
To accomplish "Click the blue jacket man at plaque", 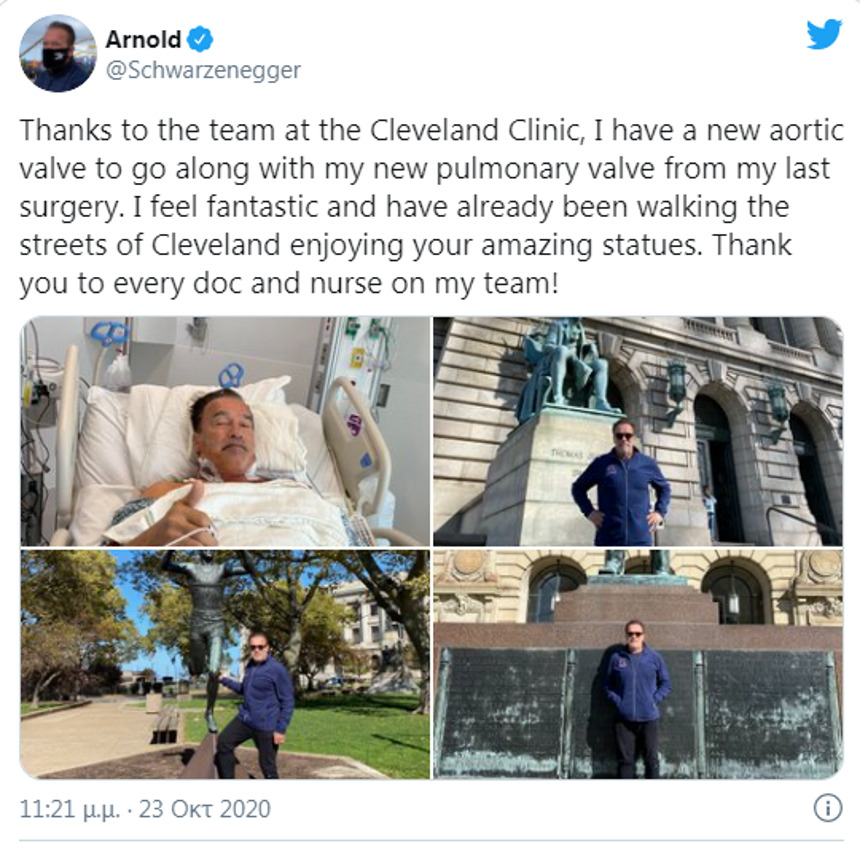I will coord(636,698).
